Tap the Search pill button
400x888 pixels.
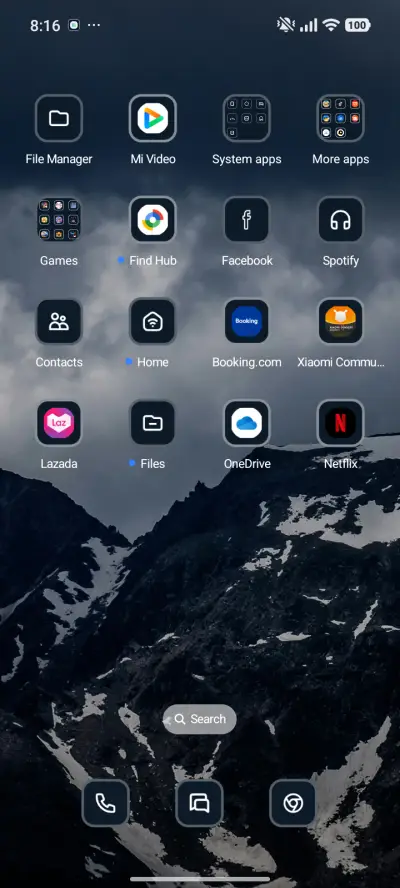(x=199, y=719)
